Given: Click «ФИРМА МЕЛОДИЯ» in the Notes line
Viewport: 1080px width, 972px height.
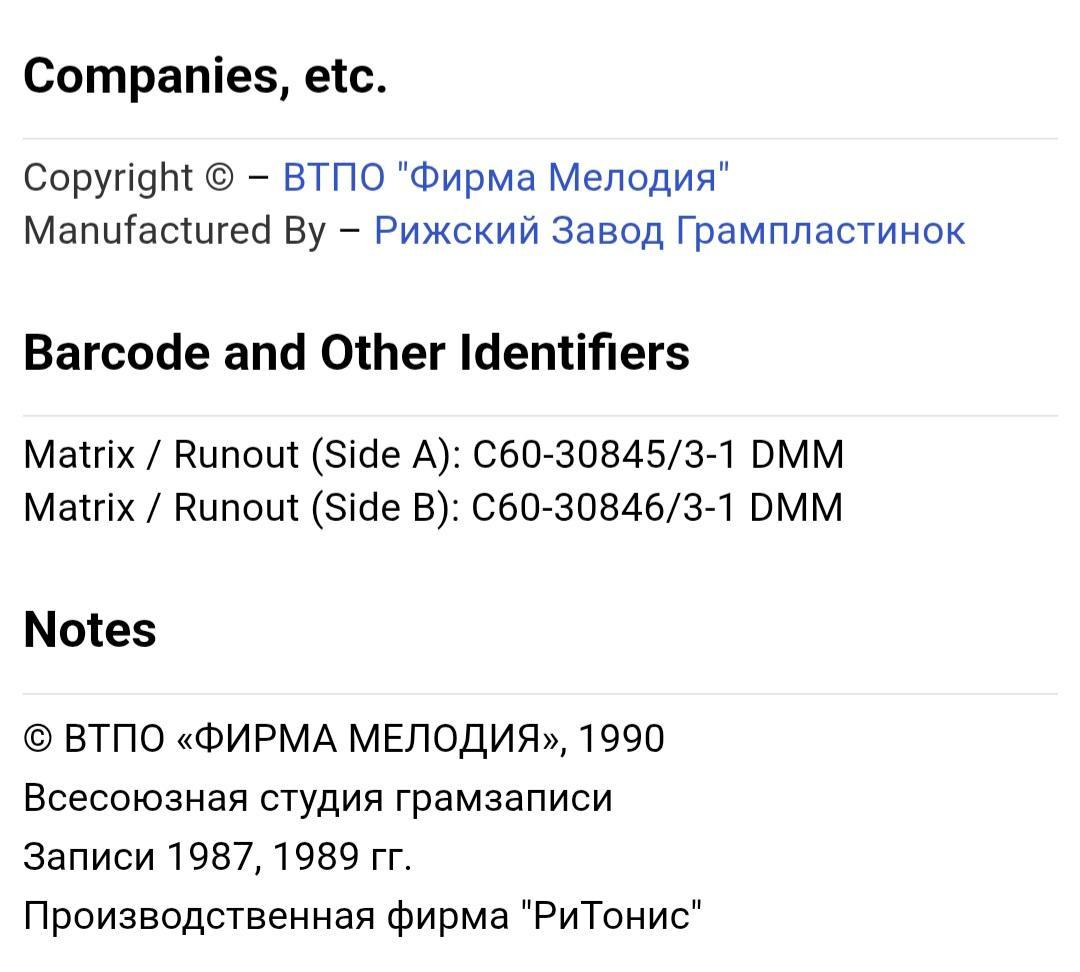Looking at the screenshot, I should tap(369, 738).
